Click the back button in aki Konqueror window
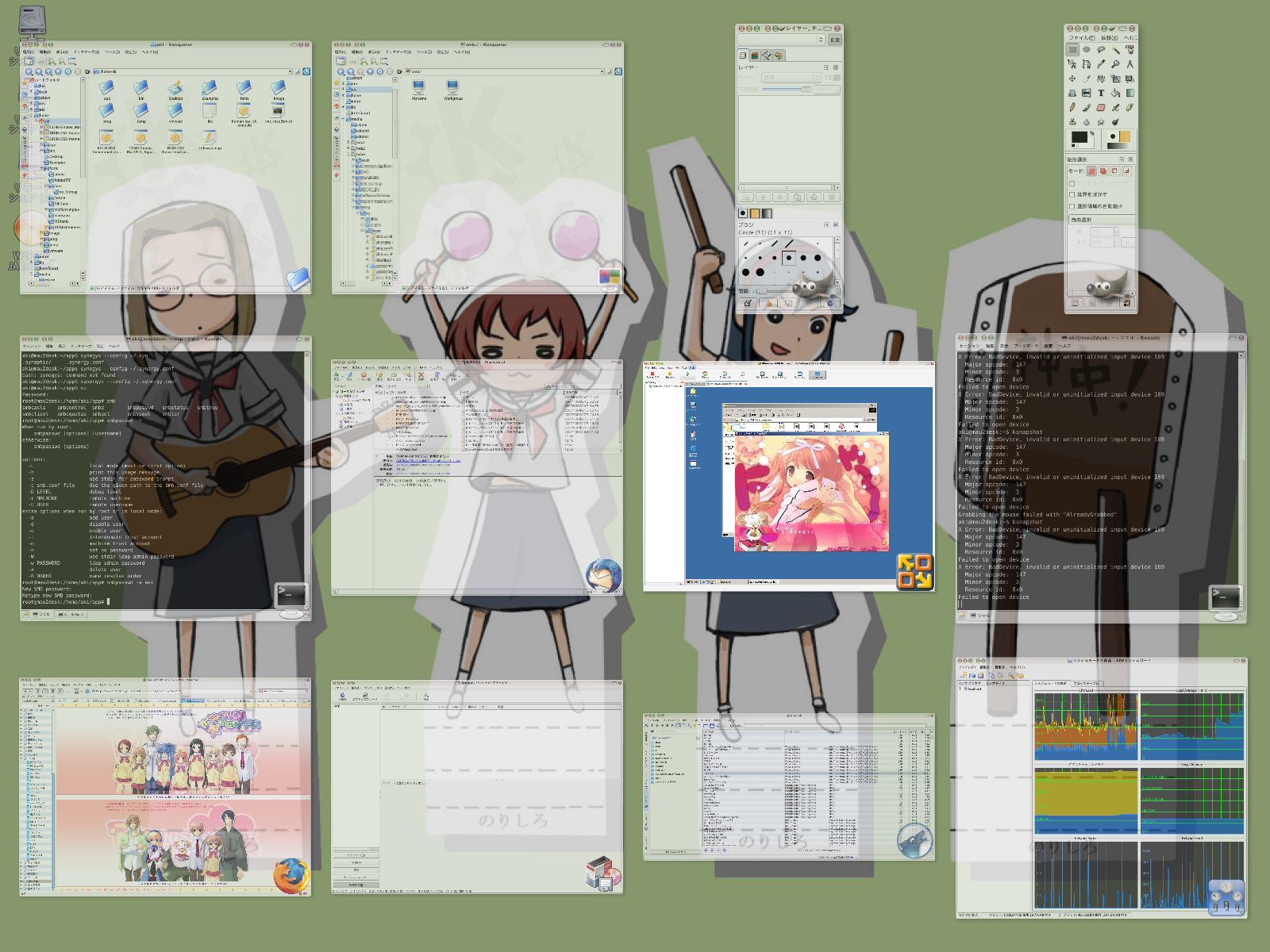The image size is (1270, 952). 29,71
